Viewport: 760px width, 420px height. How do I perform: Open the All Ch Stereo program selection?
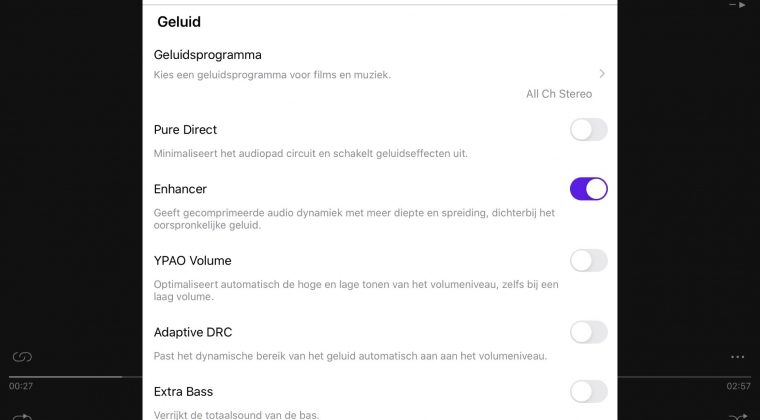(559, 94)
